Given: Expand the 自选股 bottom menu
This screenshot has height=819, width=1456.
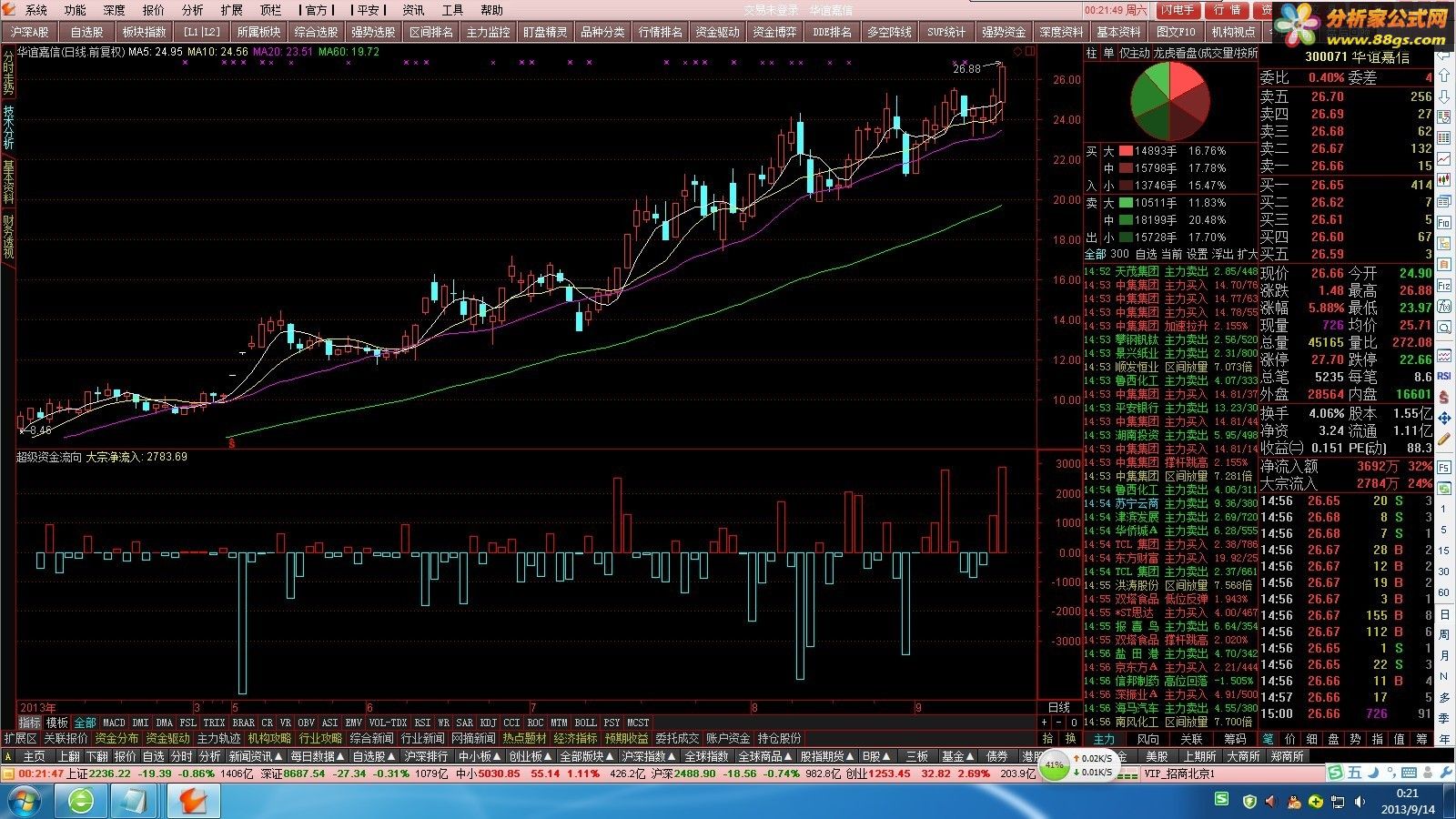Looking at the screenshot, I should [374, 756].
